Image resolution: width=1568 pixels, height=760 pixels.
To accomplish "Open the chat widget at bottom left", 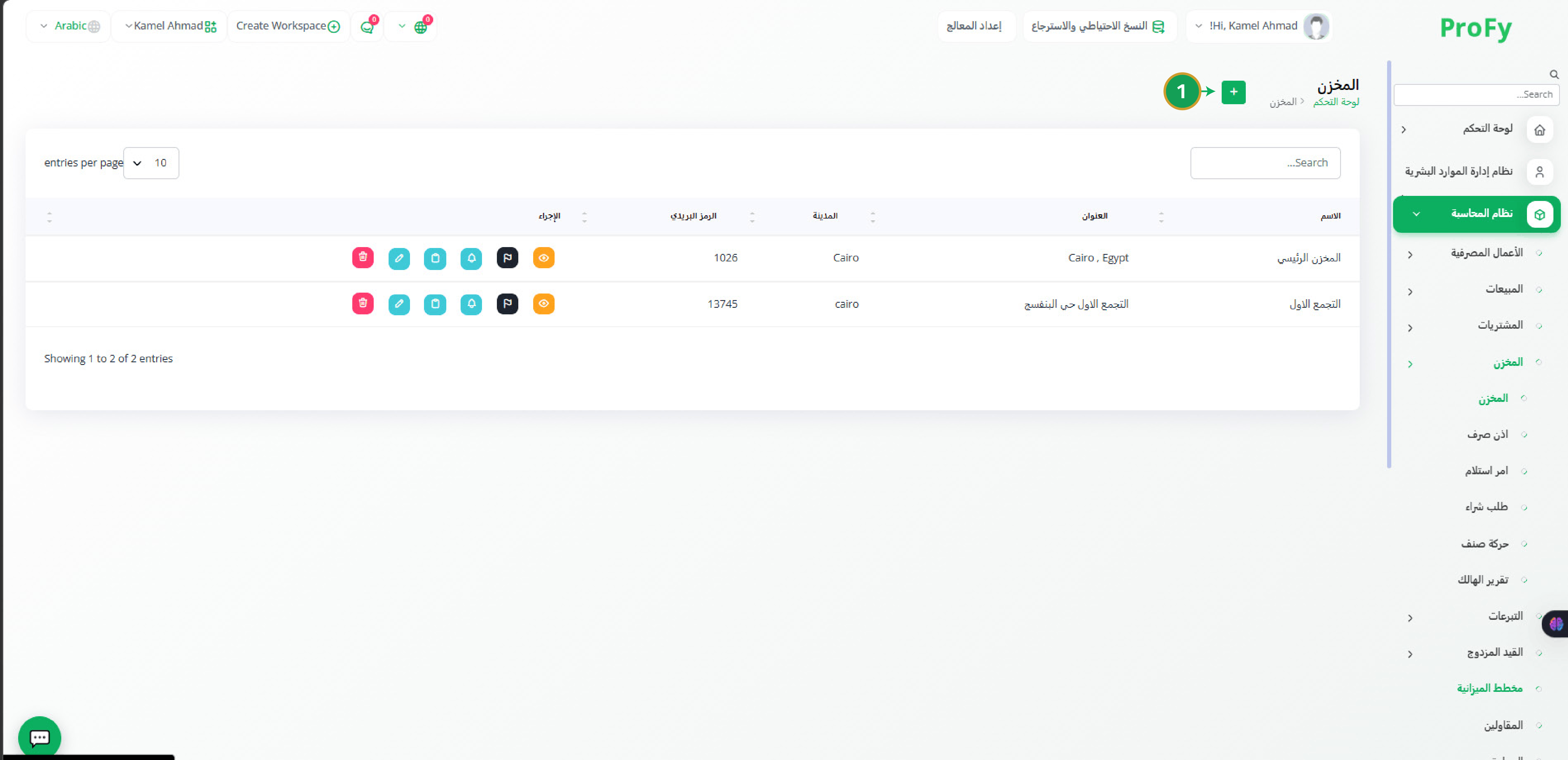I will [x=40, y=737].
